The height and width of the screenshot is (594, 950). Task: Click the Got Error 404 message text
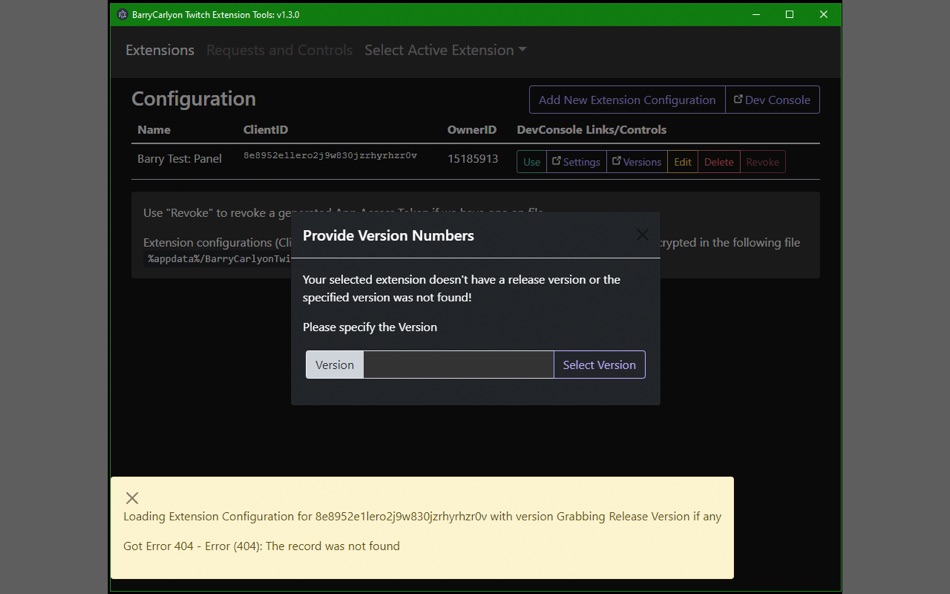[x=262, y=546]
